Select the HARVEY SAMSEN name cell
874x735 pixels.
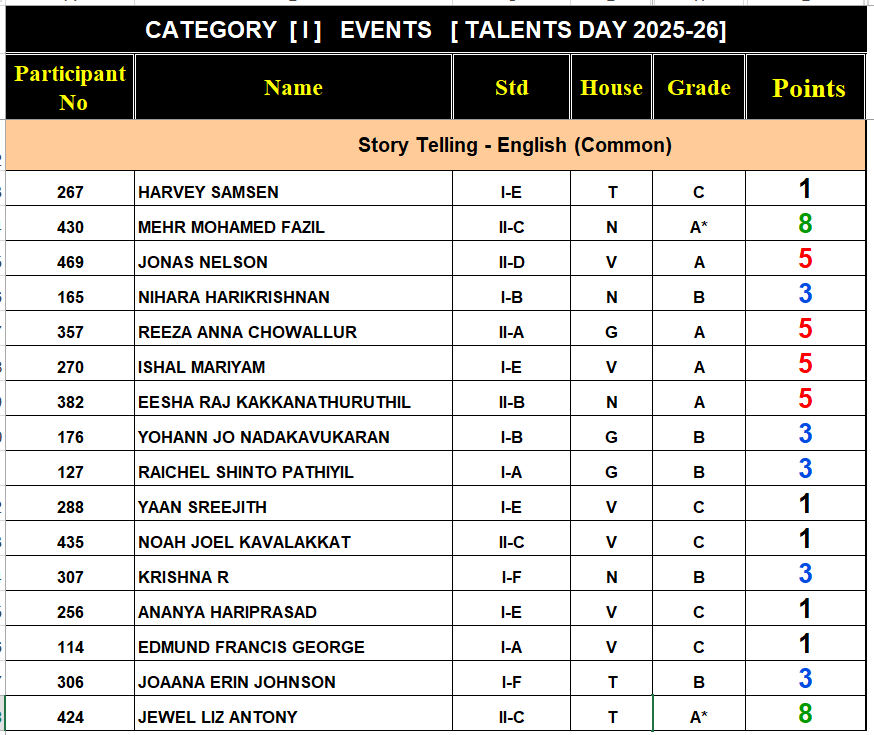[293, 189]
